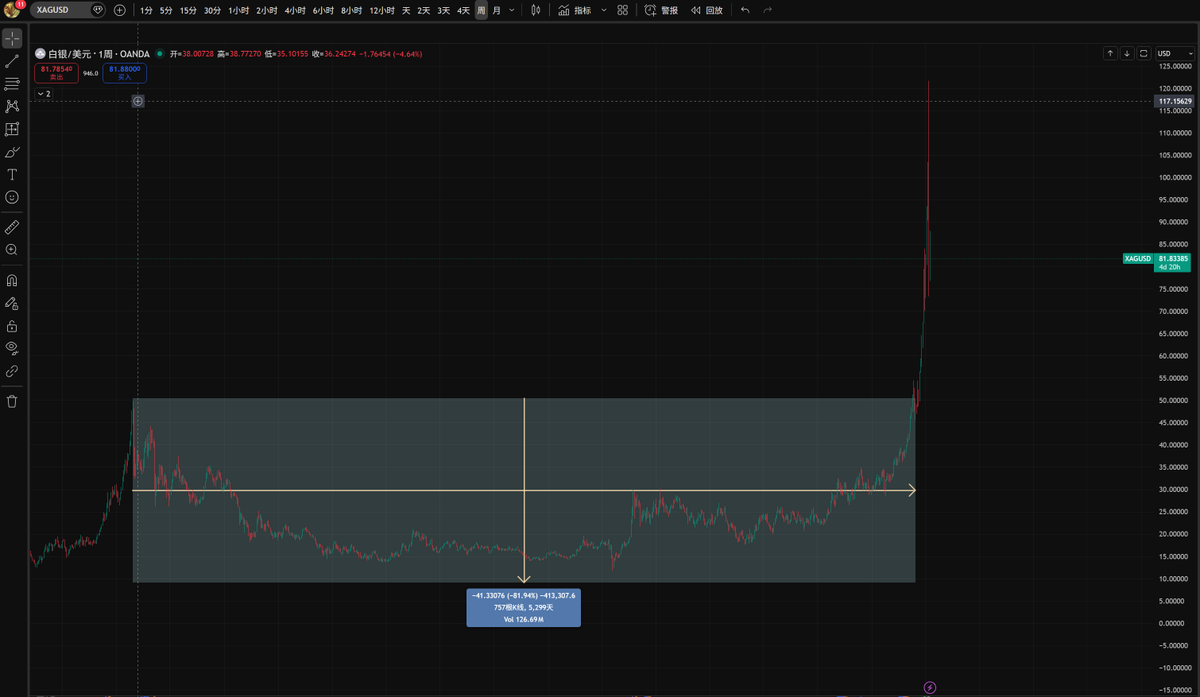Select the ruler measure tool
1200x697 pixels.
pyautogui.click(x=12, y=227)
